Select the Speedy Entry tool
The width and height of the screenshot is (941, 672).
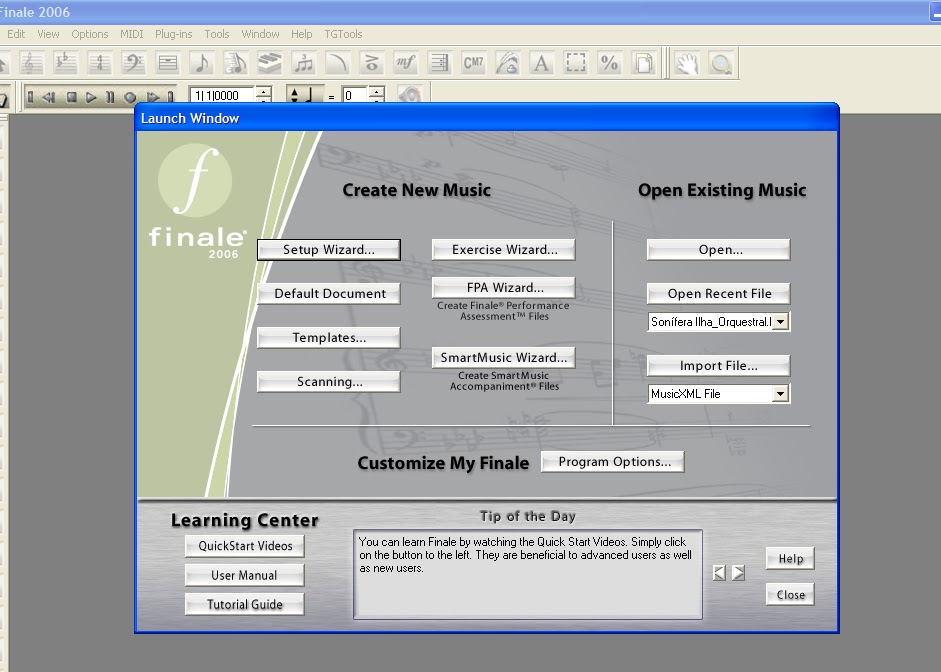click(235, 63)
